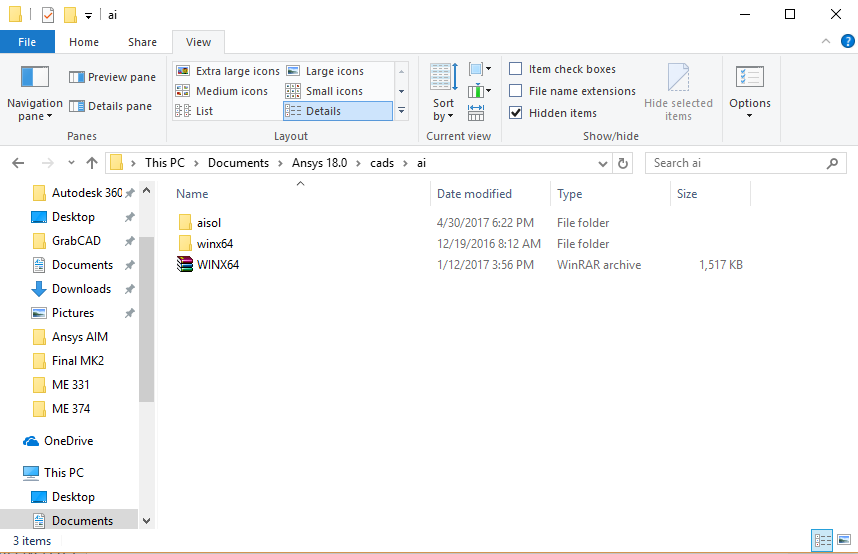Open the Sort by menu
The width and height of the screenshot is (858, 554).
click(x=443, y=93)
